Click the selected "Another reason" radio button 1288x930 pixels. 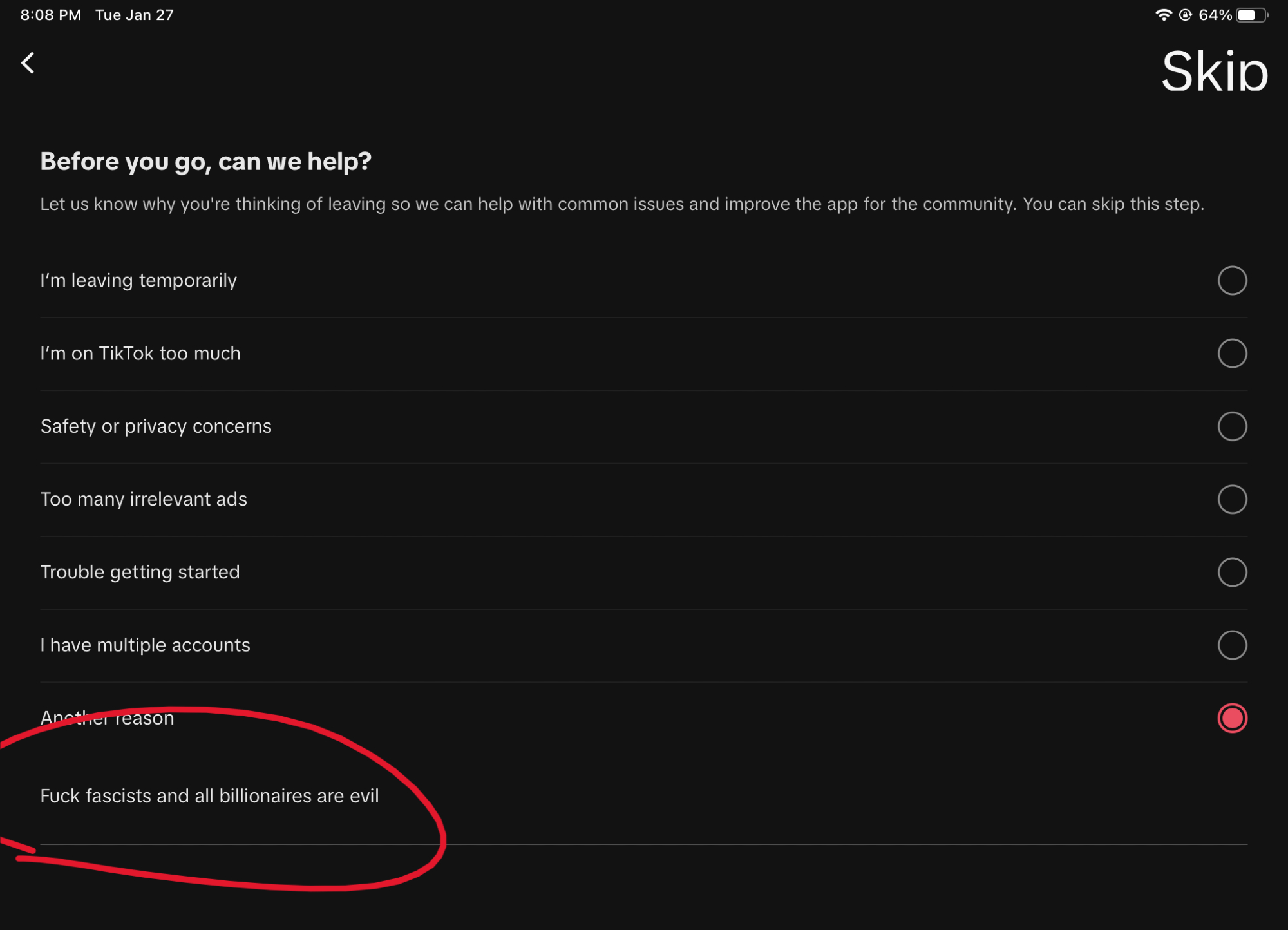[x=1232, y=718]
